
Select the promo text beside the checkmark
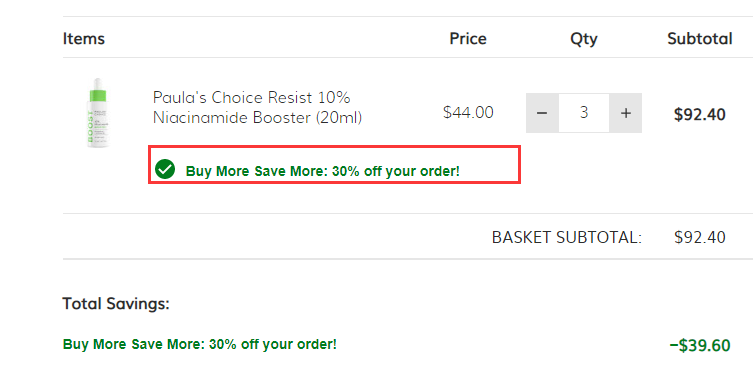coord(323,171)
